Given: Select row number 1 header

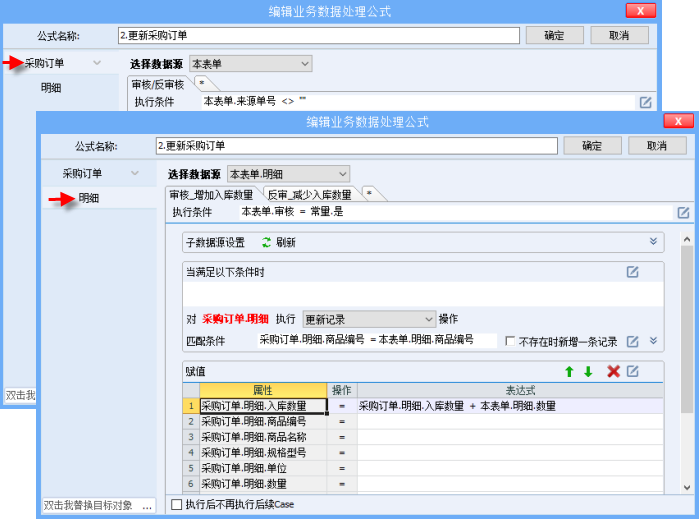Looking at the screenshot, I should click(191, 406).
